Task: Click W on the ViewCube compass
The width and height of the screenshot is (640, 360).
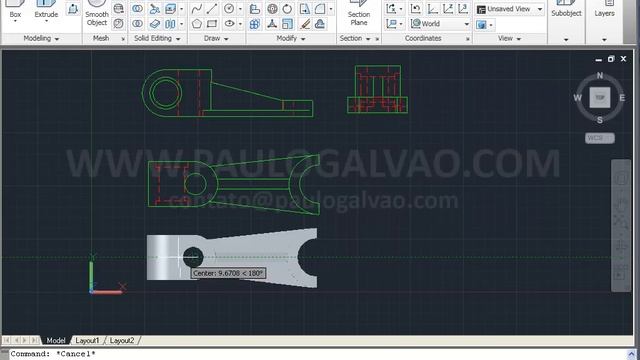Action: [x=577, y=98]
